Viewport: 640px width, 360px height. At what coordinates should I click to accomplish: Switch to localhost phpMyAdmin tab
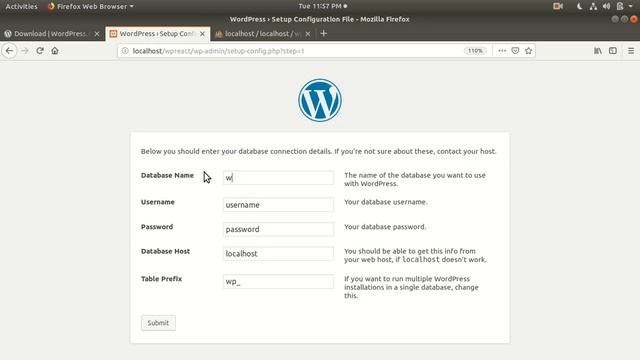[262, 34]
